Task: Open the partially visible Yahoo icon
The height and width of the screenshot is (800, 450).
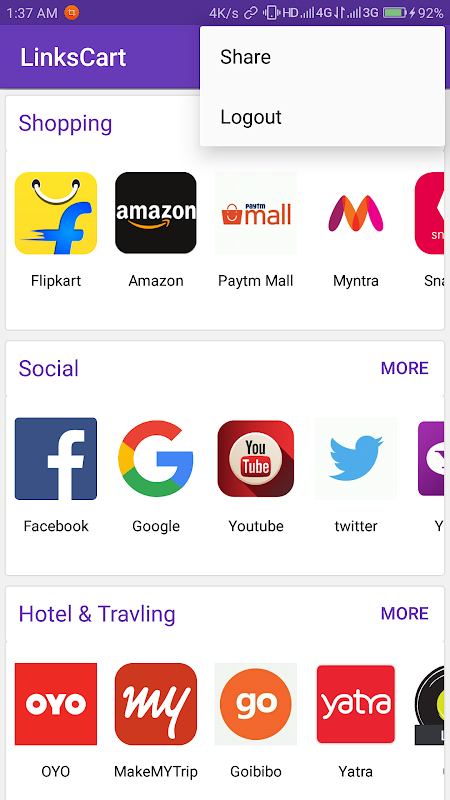Action: pos(431,459)
